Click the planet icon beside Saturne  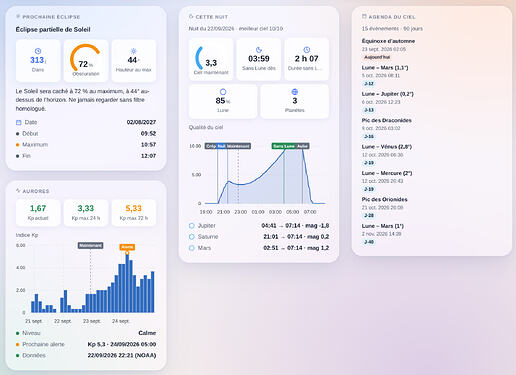192,237
